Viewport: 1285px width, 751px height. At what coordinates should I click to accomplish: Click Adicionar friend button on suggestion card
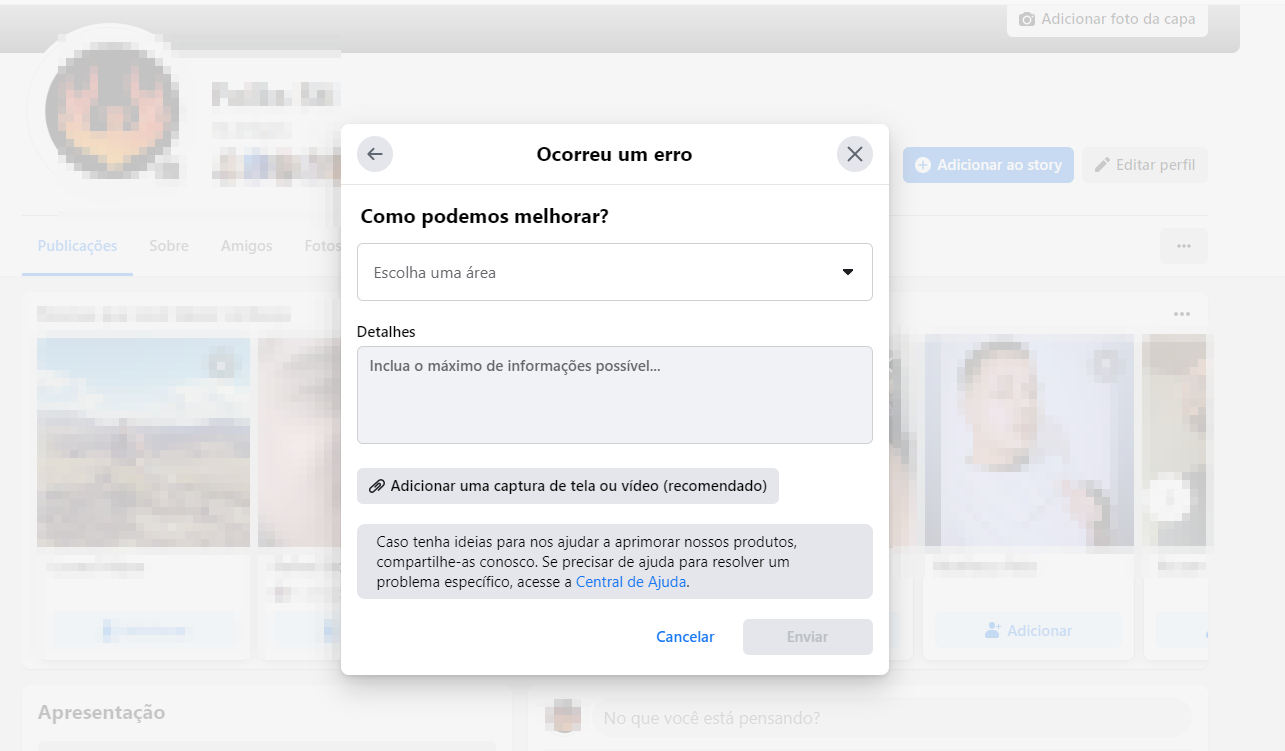tap(1028, 631)
